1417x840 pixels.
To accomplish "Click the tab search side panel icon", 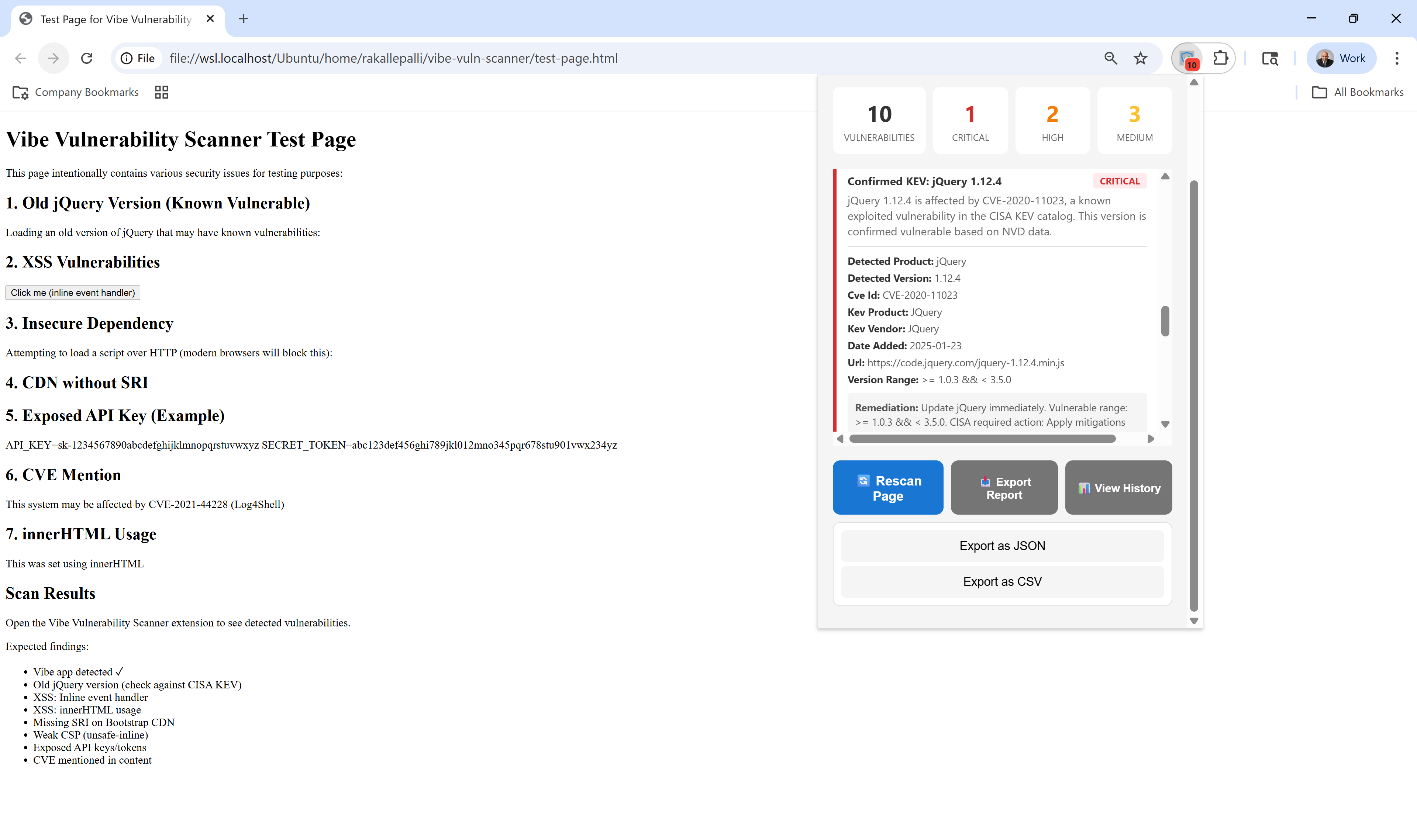I will click(x=1270, y=58).
